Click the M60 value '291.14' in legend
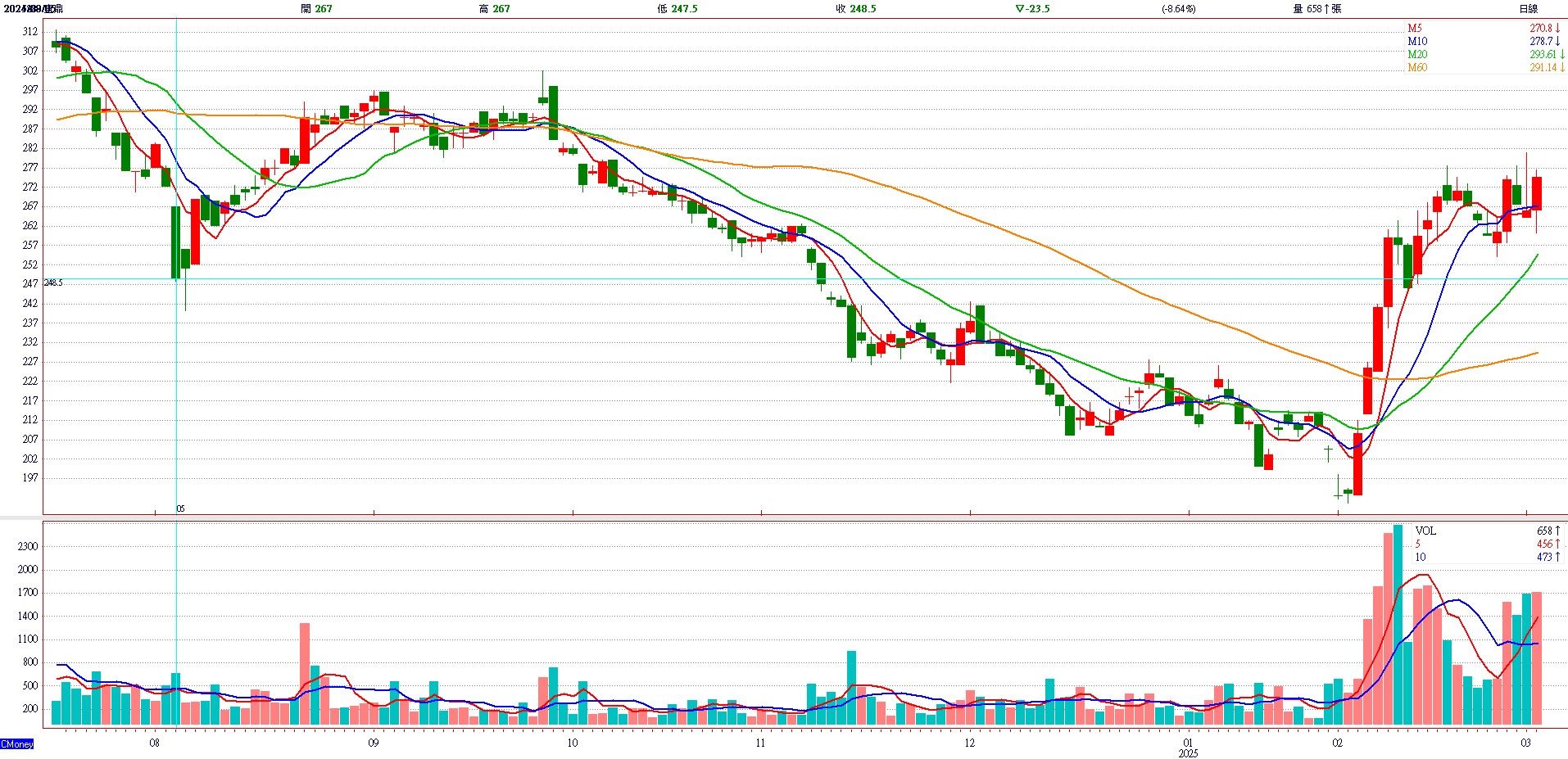Viewport: 1568px width, 759px height. click(x=1543, y=68)
